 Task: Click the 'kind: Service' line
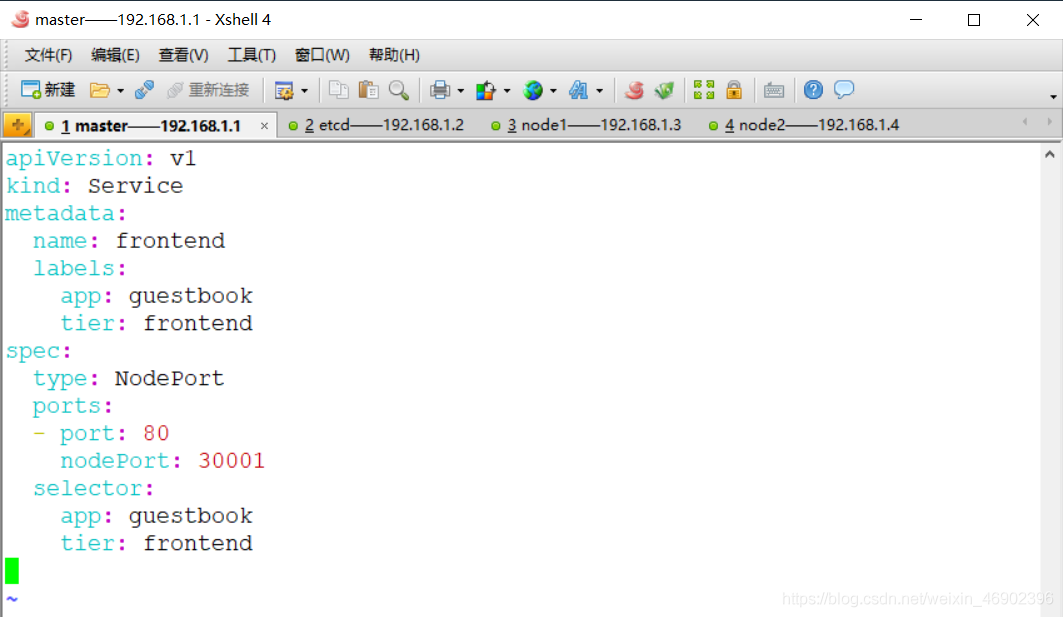coord(94,186)
